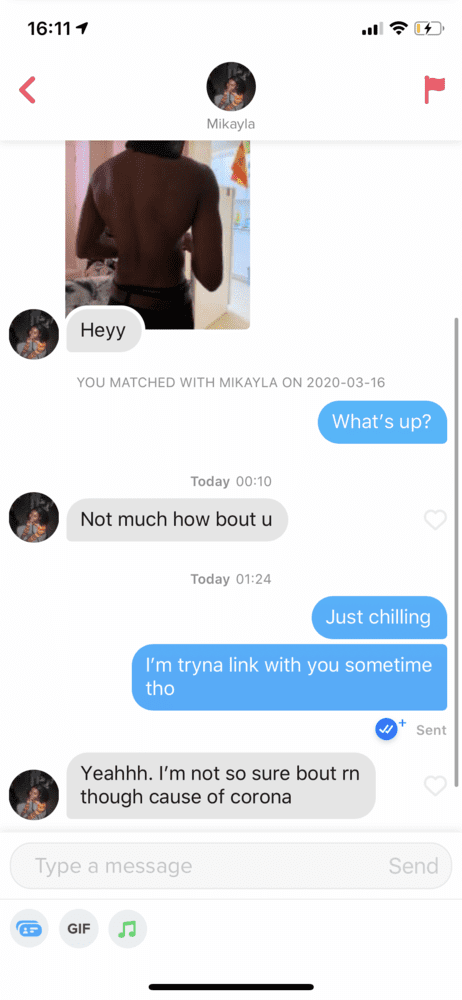Image resolution: width=462 pixels, height=1000 pixels.
Task: Tap the red back arrow
Action: click(x=27, y=90)
